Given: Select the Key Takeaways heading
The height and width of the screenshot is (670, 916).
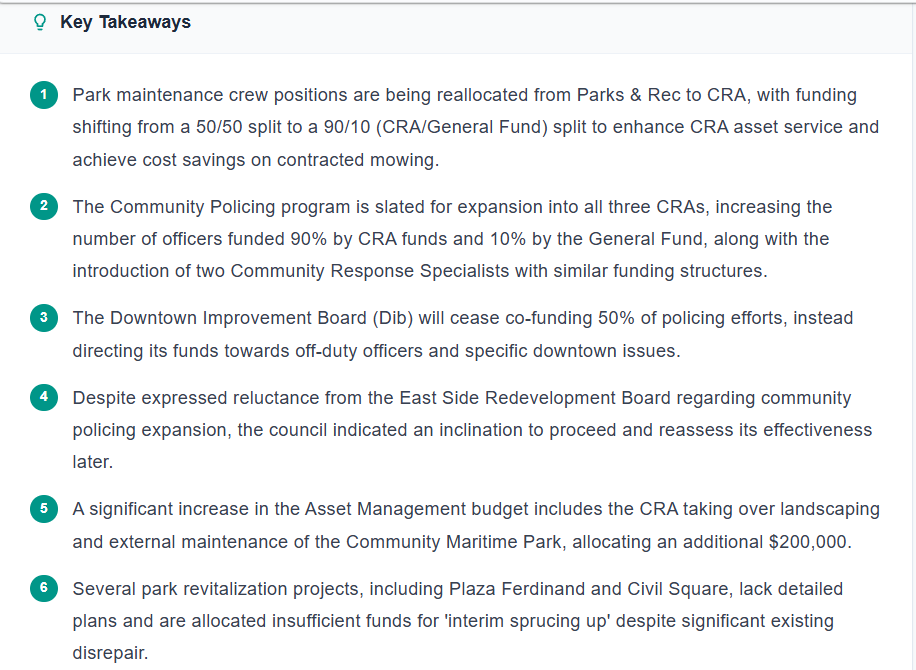Looking at the screenshot, I should pyautogui.click(x=125, y=22).
